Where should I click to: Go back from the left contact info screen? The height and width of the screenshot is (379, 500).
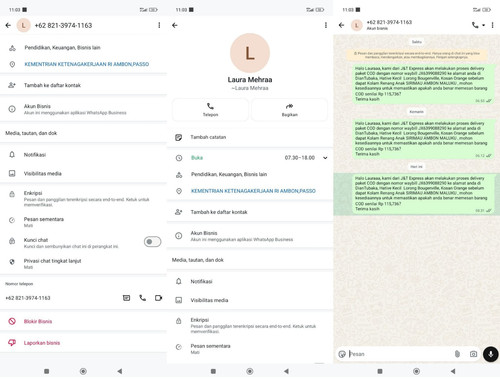pyautogui.click(x=8, y=25)
